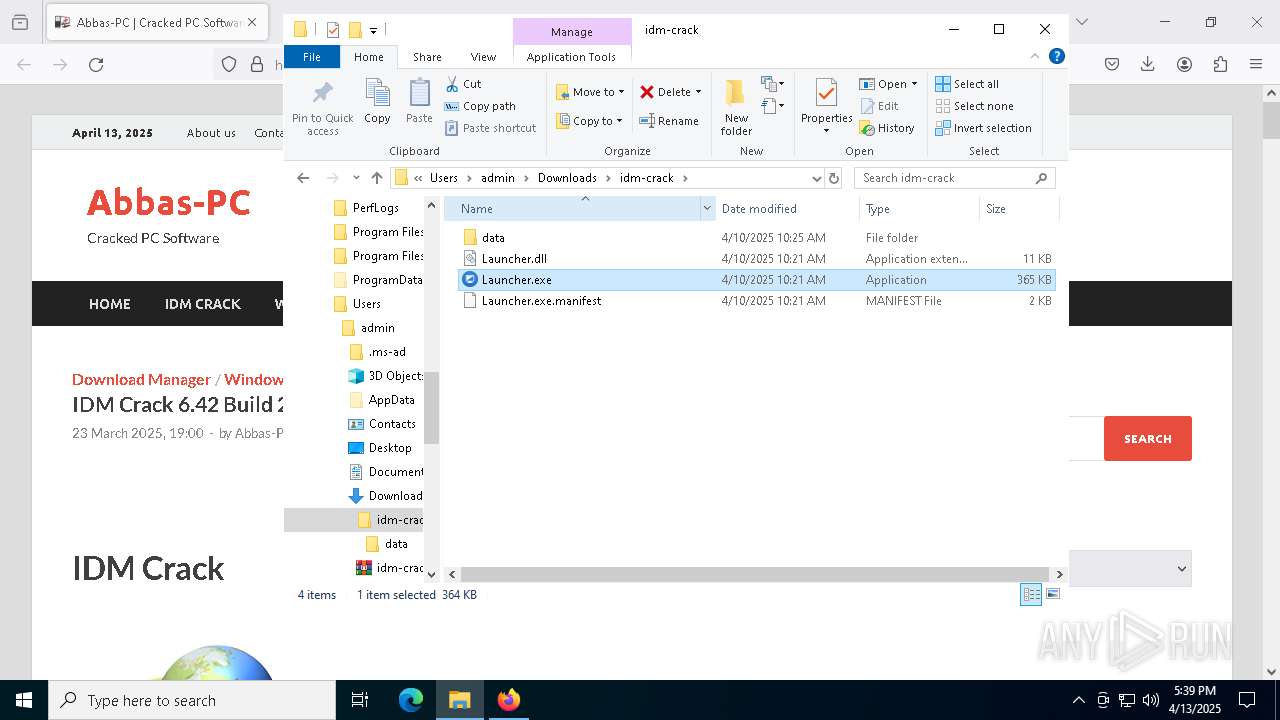Open Windows Start menu
The height and width of the screenshot is (720, 1280).
click(24, 700)
